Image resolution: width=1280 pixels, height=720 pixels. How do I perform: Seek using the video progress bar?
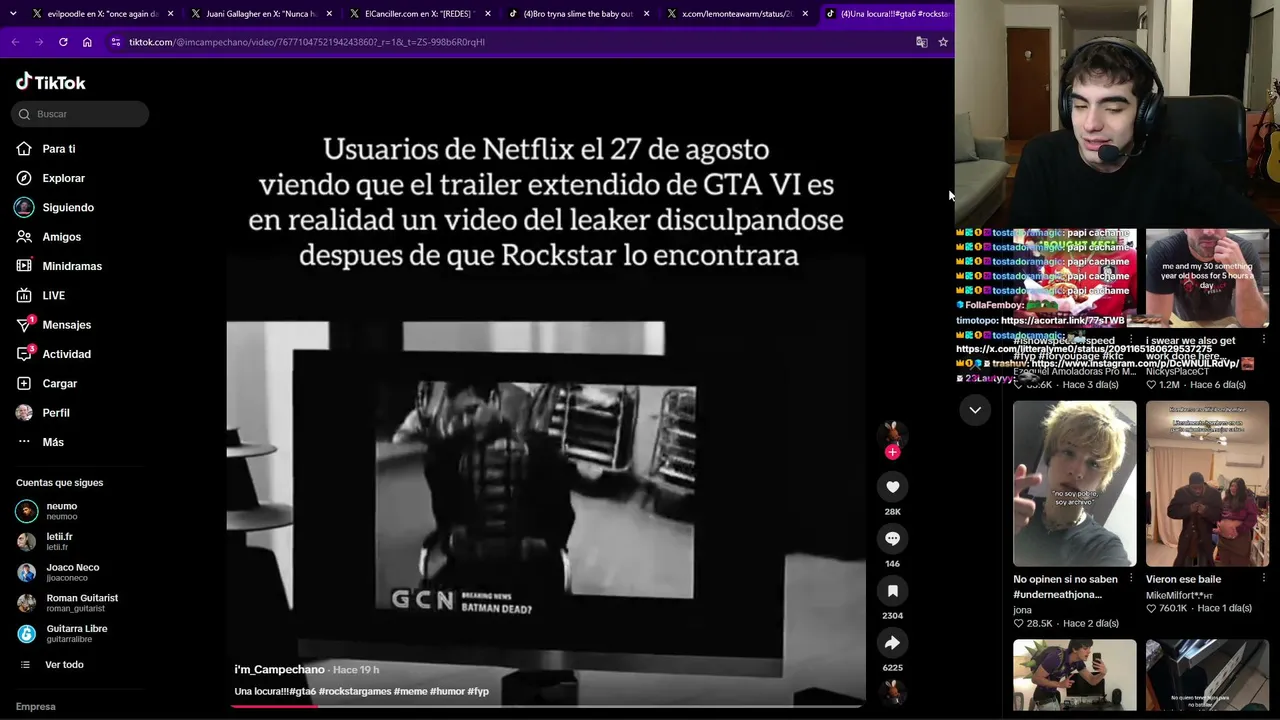(546, 706)
